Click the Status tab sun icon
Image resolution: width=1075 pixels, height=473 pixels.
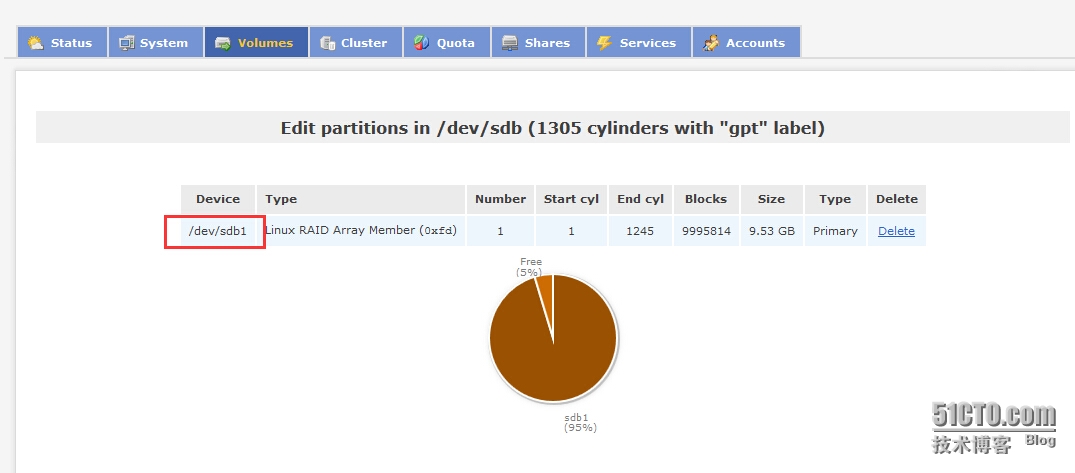pyautogui.click(x=35, y=43)
